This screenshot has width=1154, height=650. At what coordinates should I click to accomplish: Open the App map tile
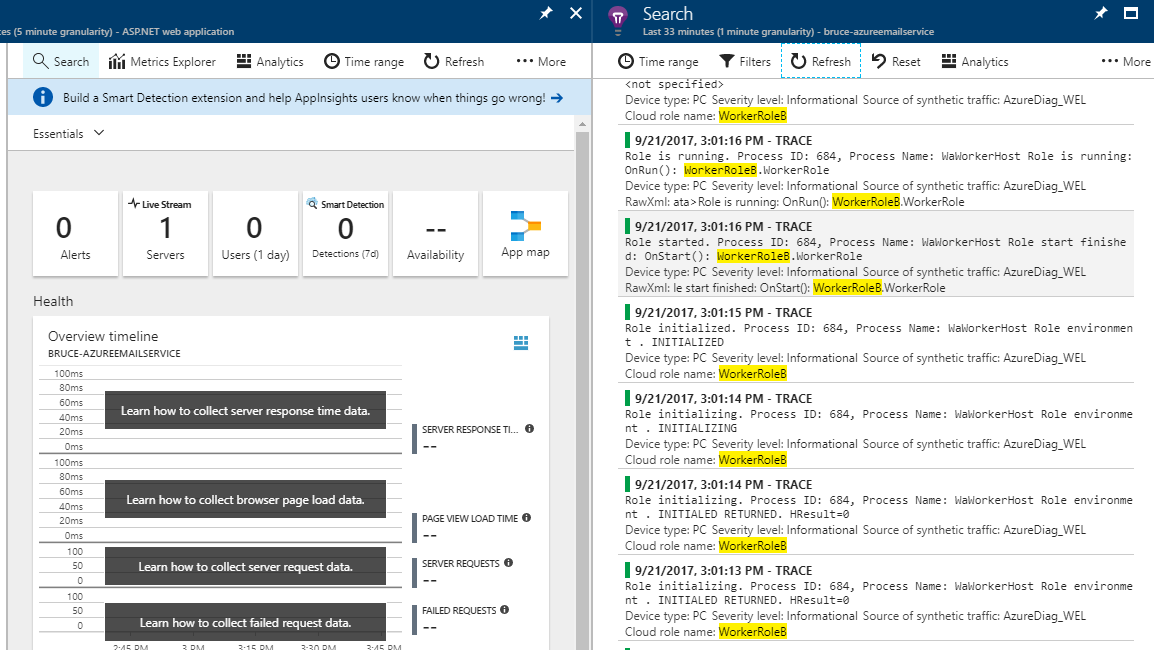point(525,233)
